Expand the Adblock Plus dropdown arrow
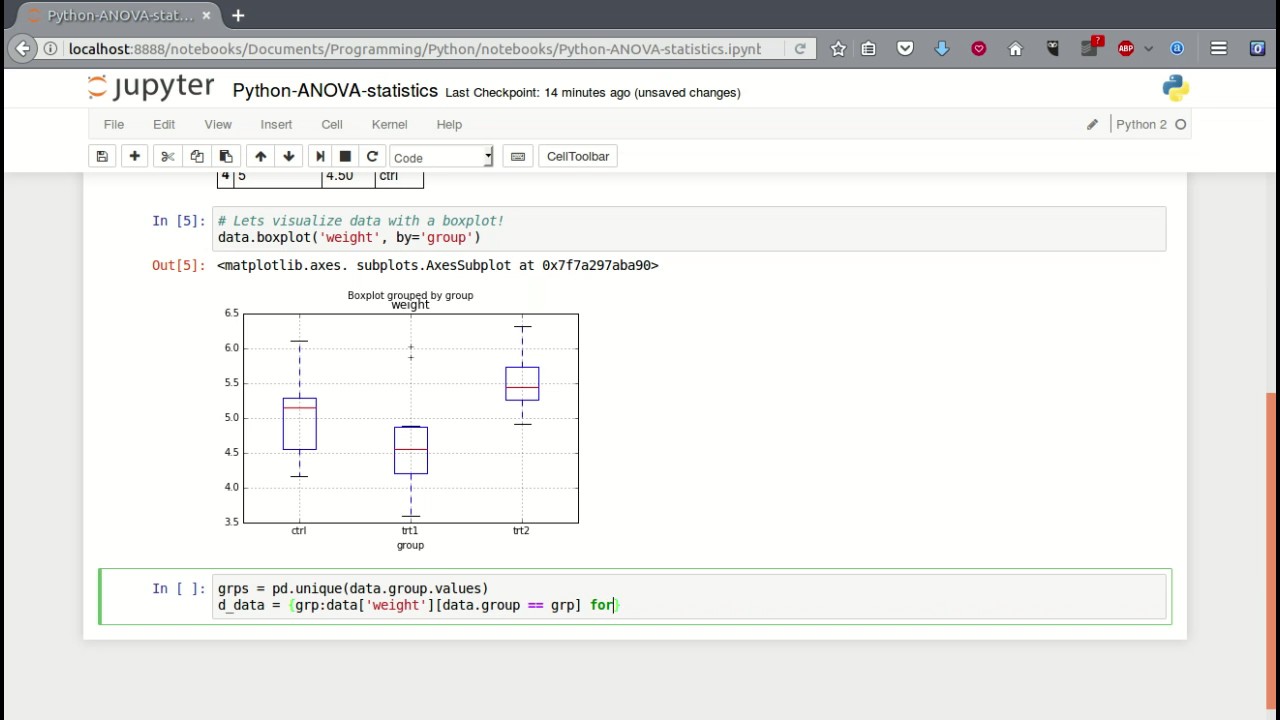The height and width of the screenshot is (720, 1280). tap(1148, 48)
